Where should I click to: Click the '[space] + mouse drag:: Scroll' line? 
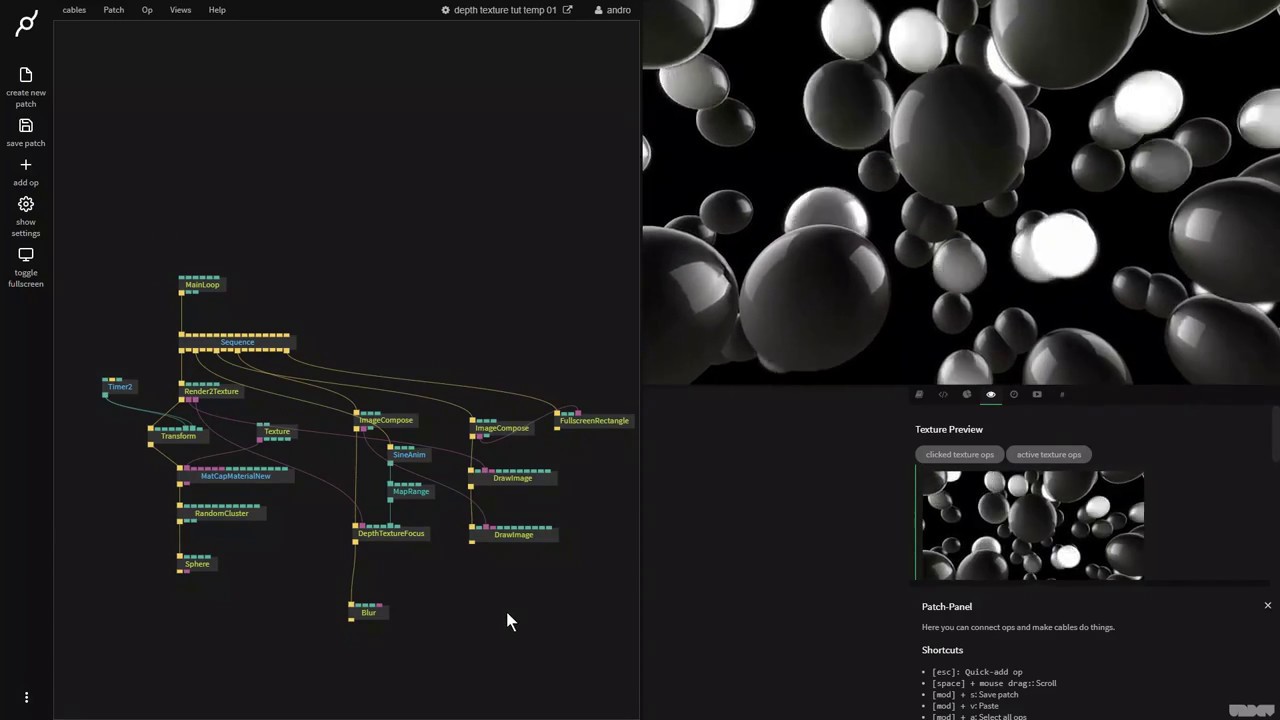994,683
